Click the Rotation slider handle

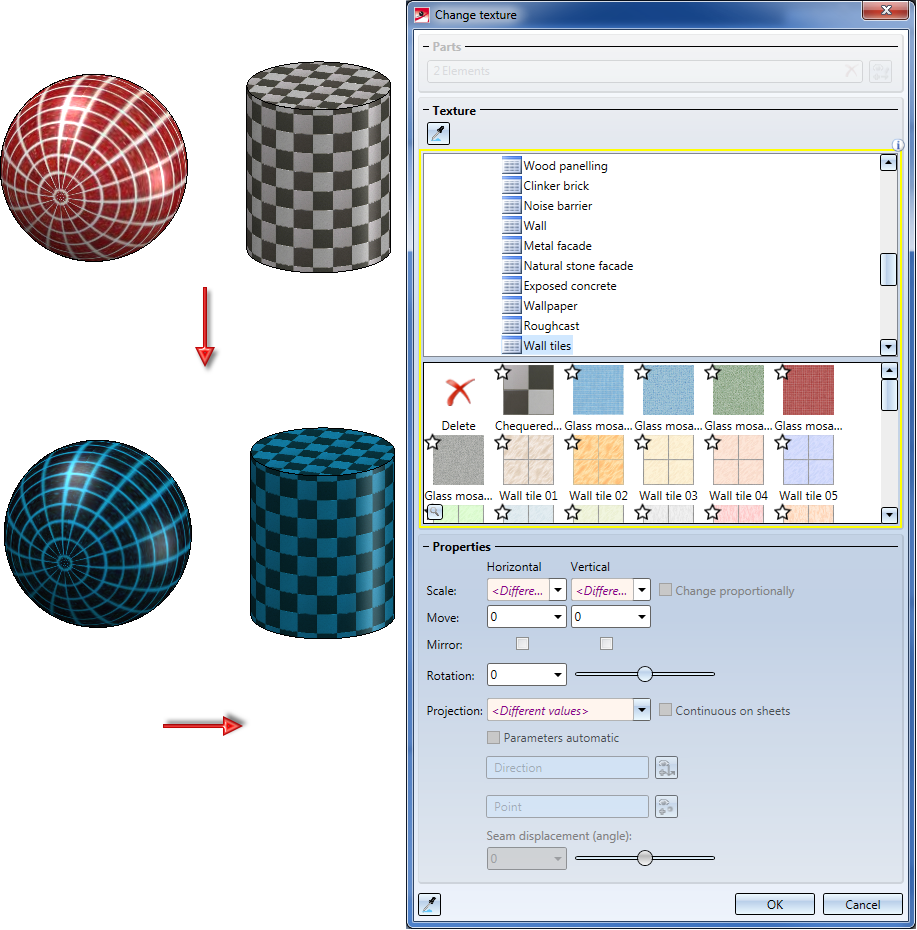pos(645,674)
